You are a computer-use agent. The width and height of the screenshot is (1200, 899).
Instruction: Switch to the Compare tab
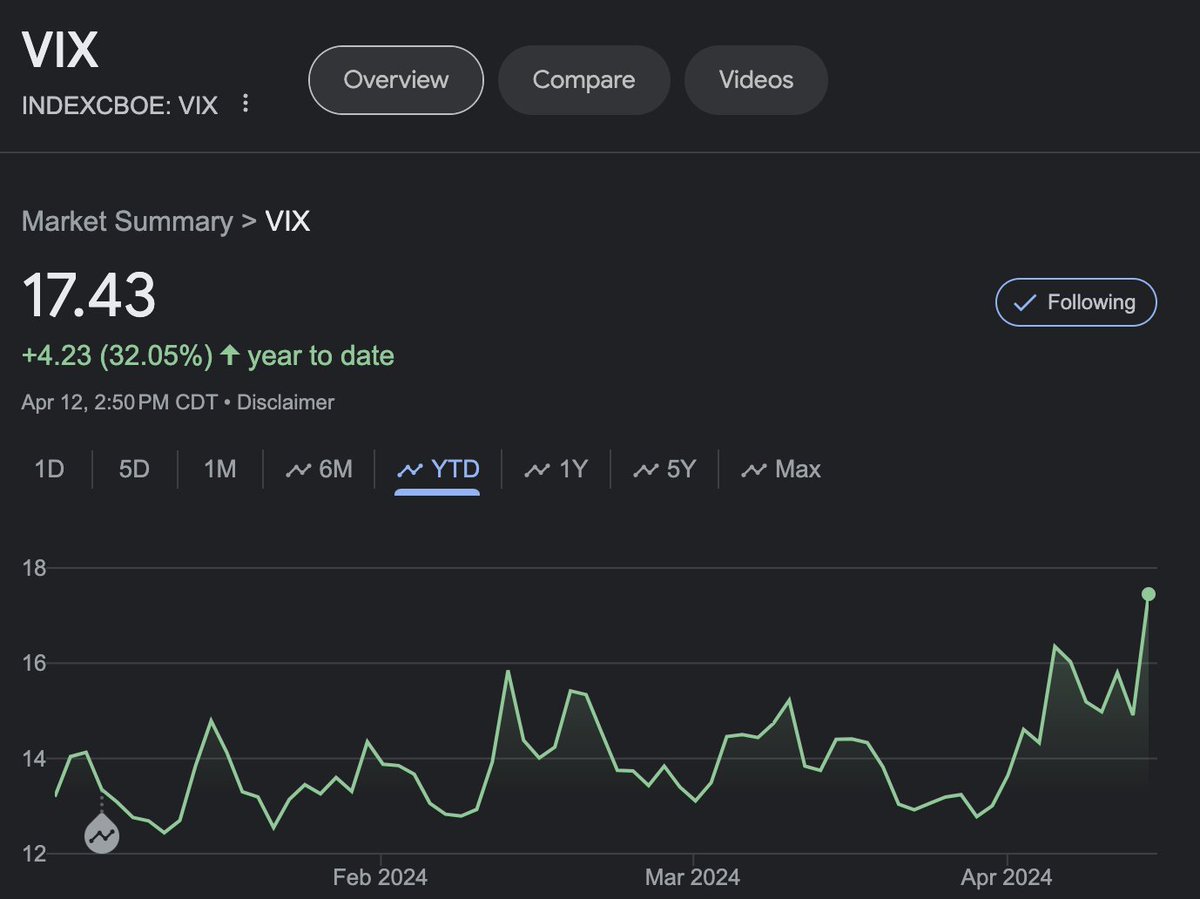pos(584,80)
